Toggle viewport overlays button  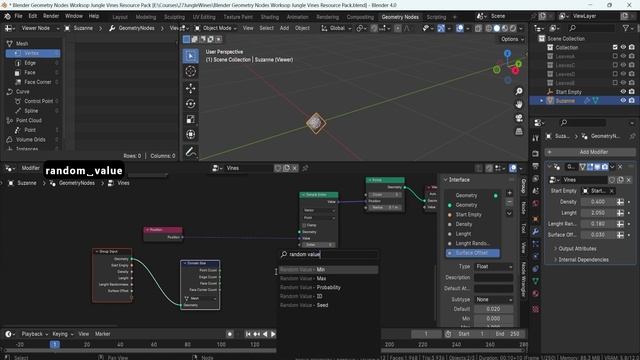[460, 28]
